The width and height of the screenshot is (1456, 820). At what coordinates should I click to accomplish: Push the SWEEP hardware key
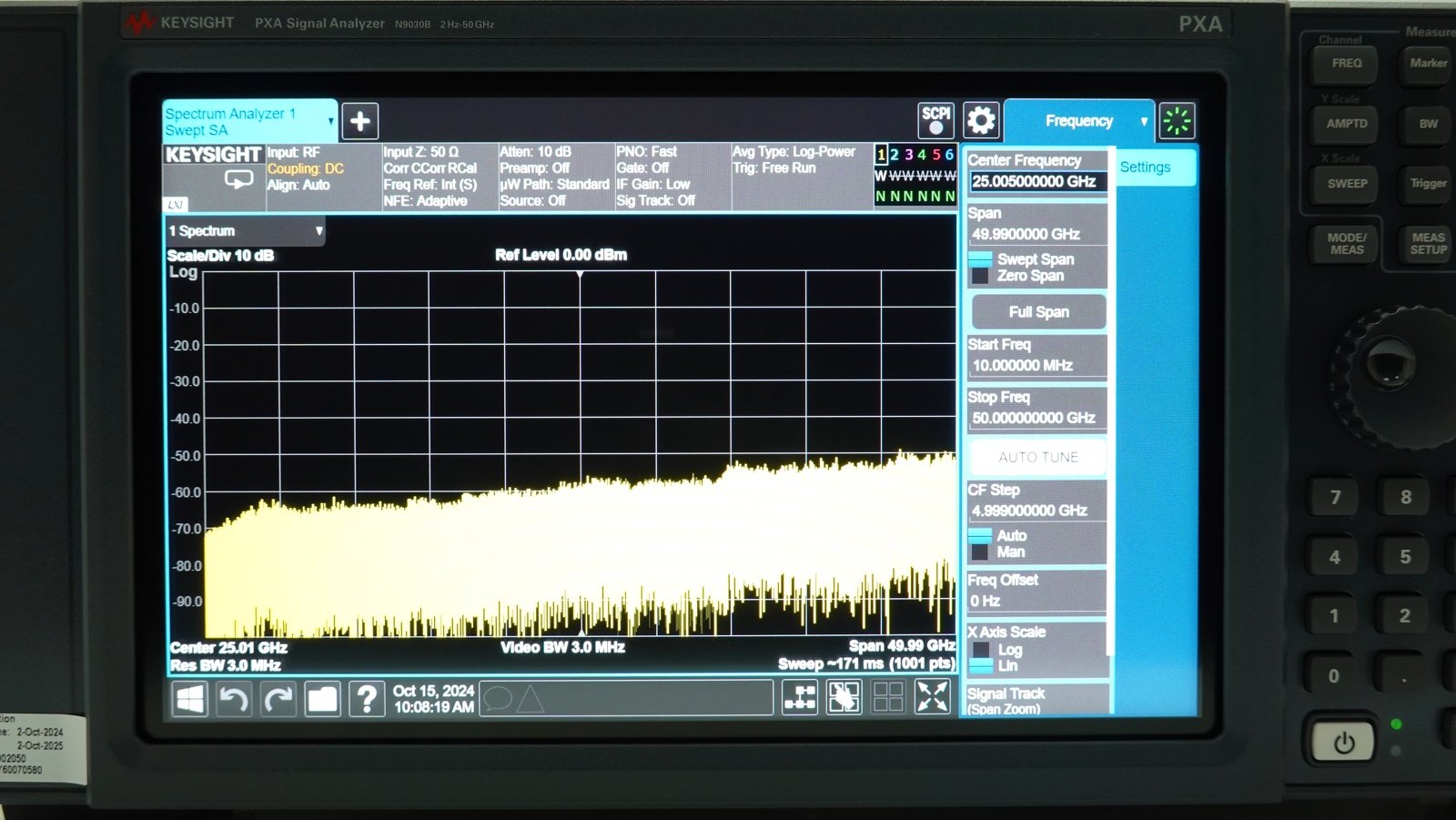[1347, 184]
